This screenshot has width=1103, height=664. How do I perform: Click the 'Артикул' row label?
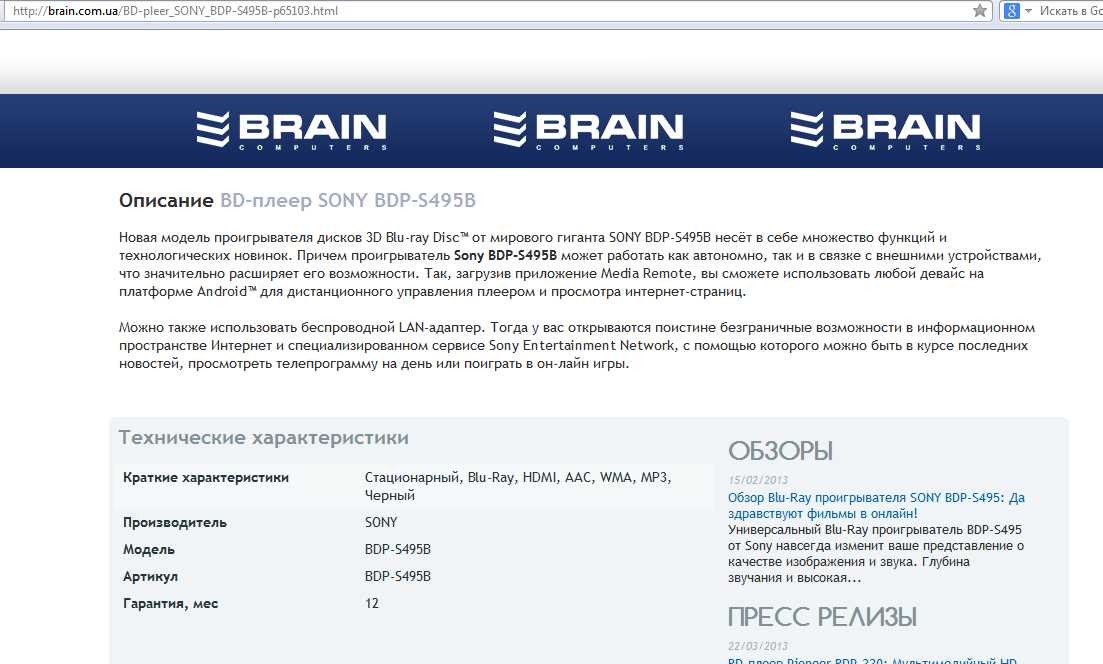[x=151, y=577]
